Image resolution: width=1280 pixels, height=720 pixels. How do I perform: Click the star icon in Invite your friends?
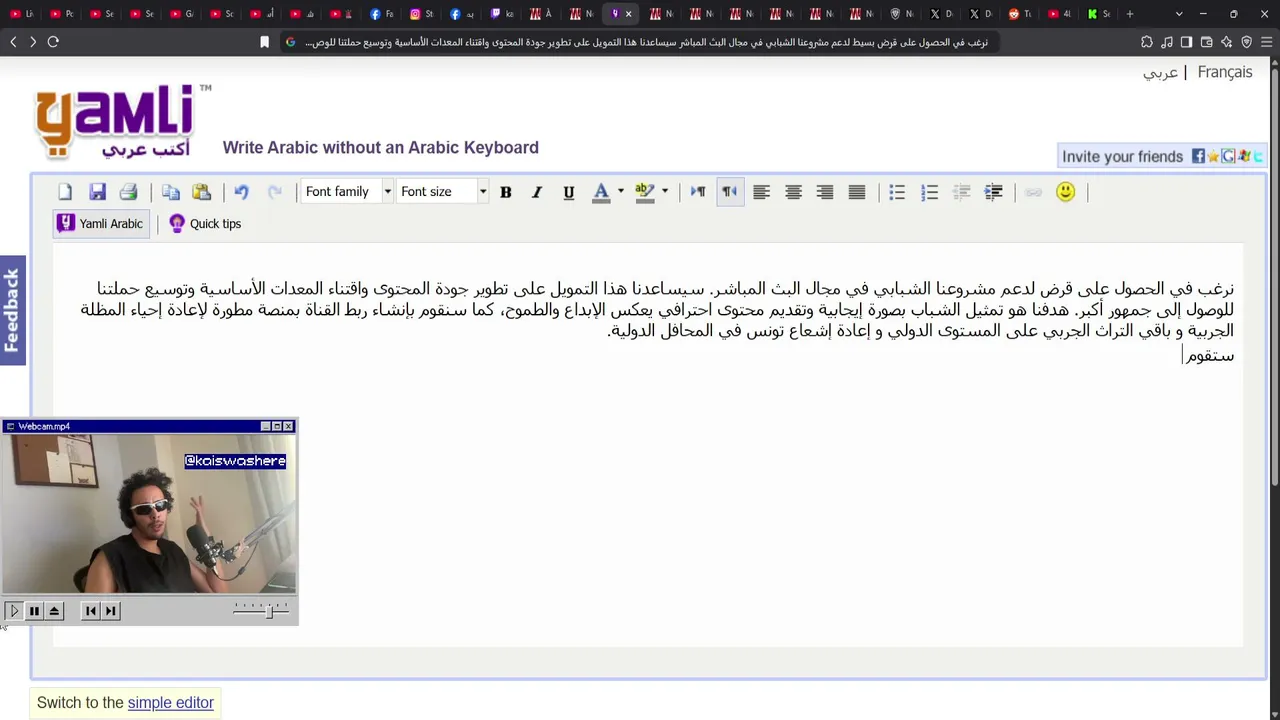[1213, 156]
